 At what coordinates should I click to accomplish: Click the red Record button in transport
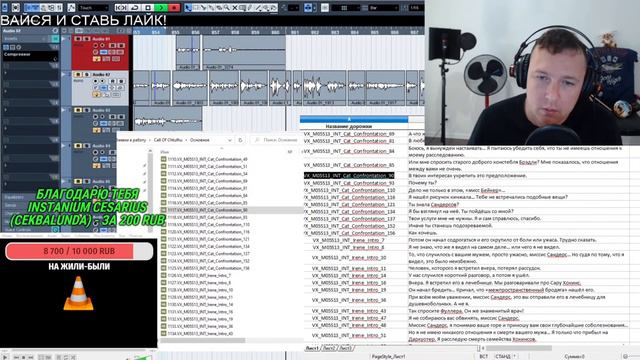[x=174, y=8]
